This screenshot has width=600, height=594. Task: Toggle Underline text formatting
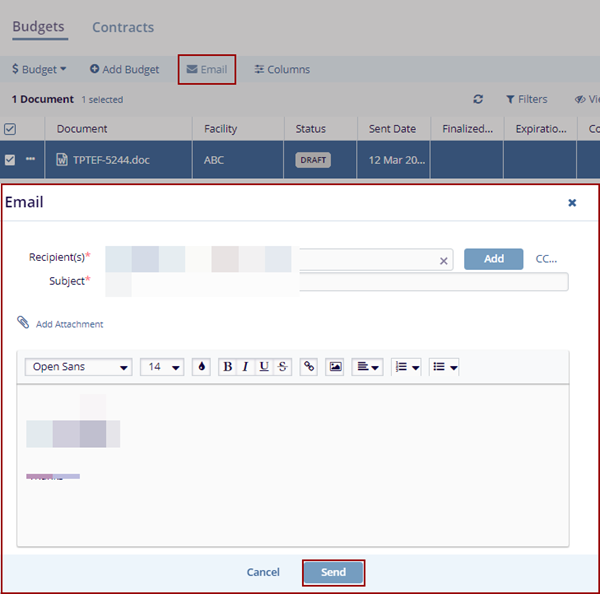264,367
